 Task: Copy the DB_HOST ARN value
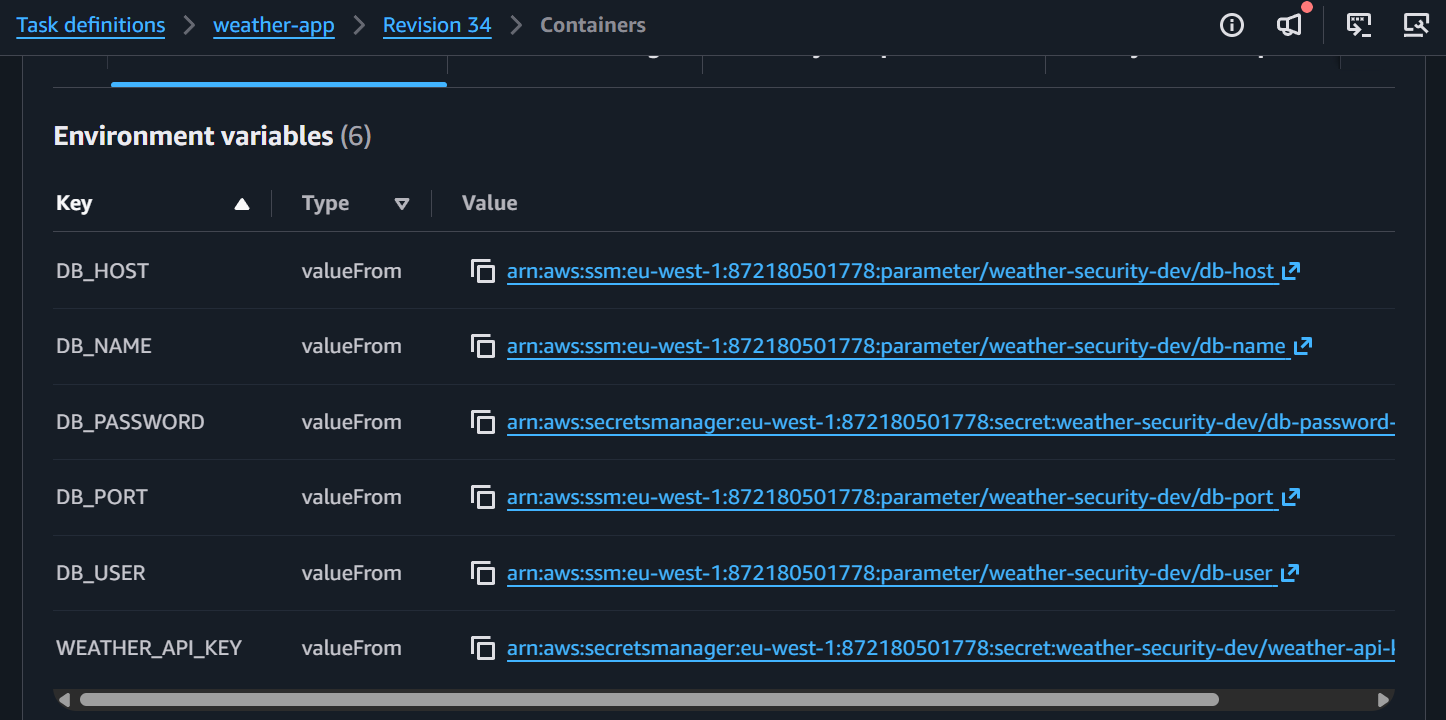point(483,271)
